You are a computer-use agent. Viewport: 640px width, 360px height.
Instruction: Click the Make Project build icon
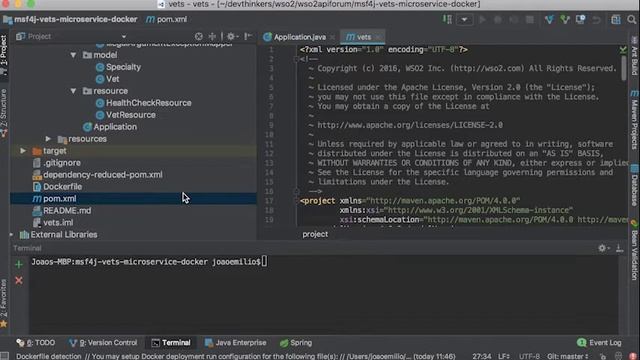[447, 20]
